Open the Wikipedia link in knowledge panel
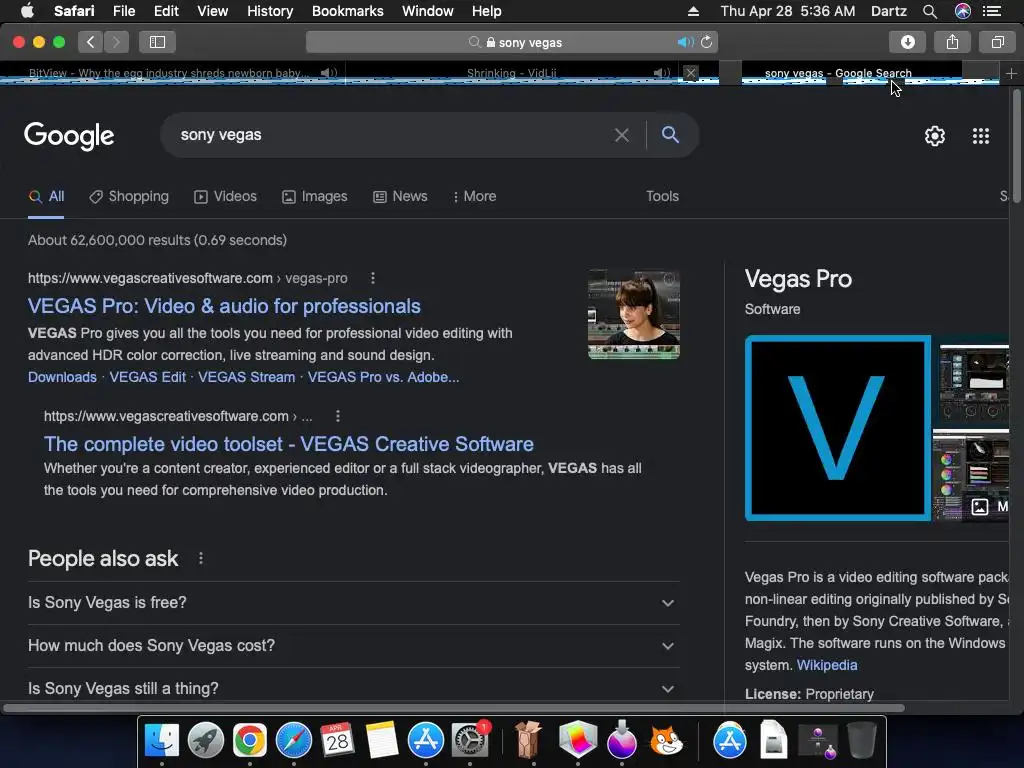The height and width of the screenshot is (768, 1024). tap(827, 665)
